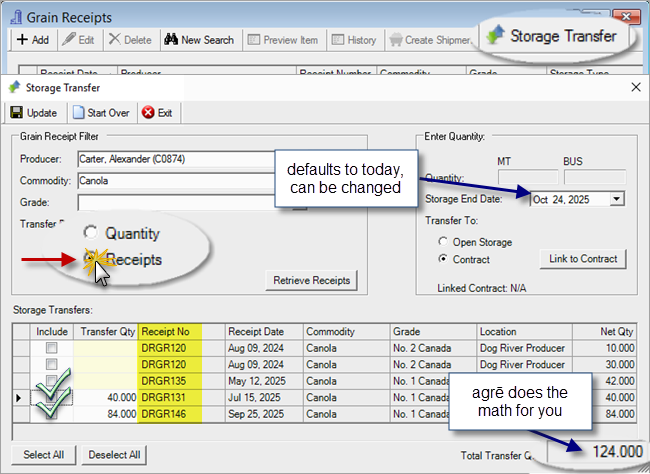Open New Search binoculars tool
This screenshot has height=474, width=650.
(x=199, y=40)
